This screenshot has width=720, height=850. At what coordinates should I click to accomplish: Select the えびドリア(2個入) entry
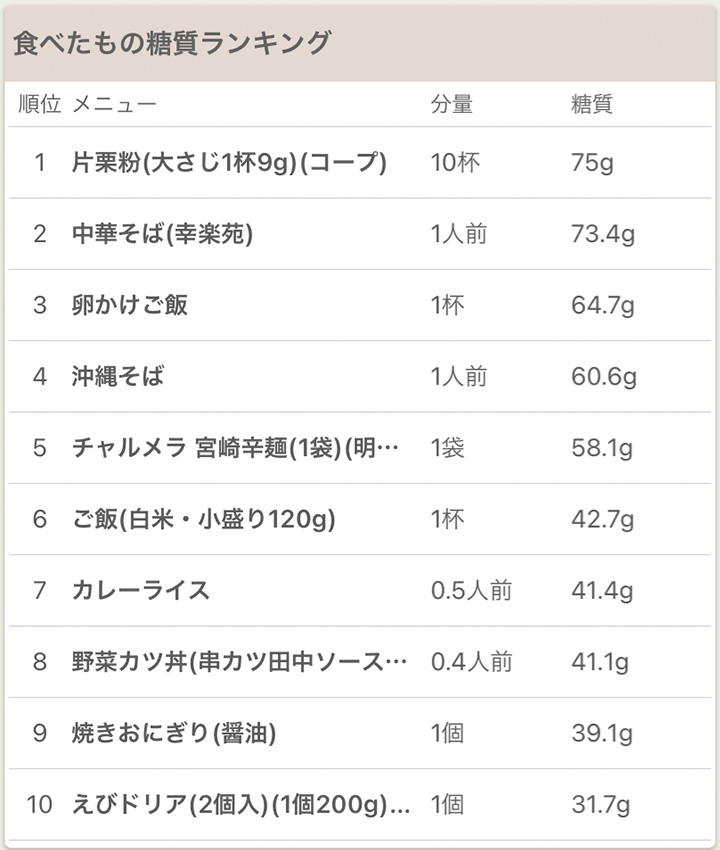tap(360, 804)
